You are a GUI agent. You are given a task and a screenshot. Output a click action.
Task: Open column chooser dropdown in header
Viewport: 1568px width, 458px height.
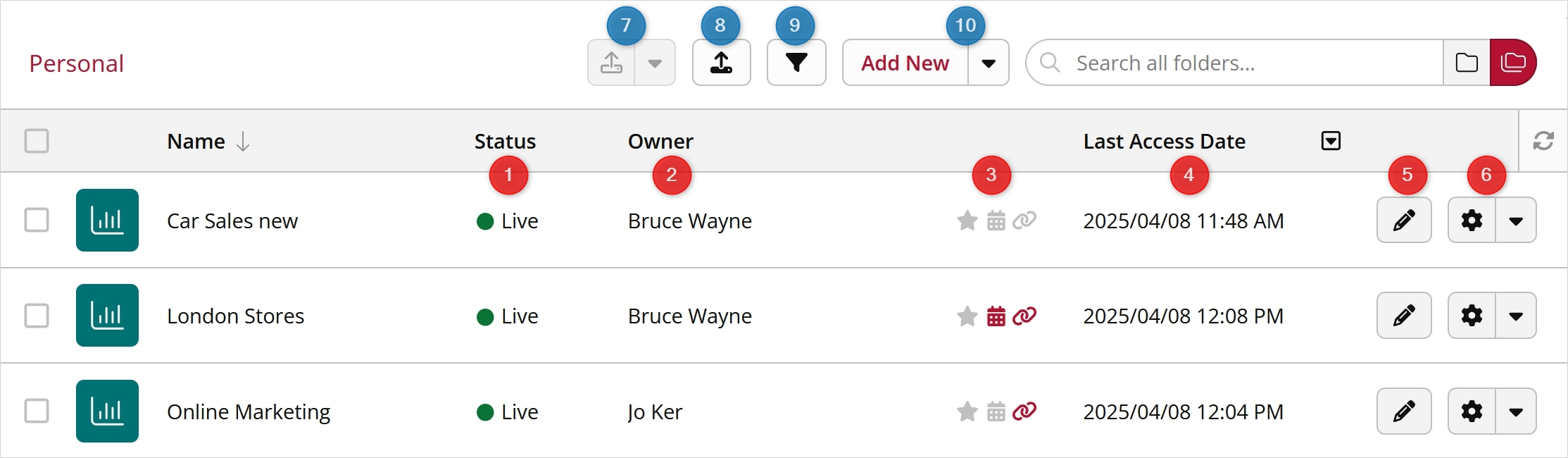click(1331, 141)
